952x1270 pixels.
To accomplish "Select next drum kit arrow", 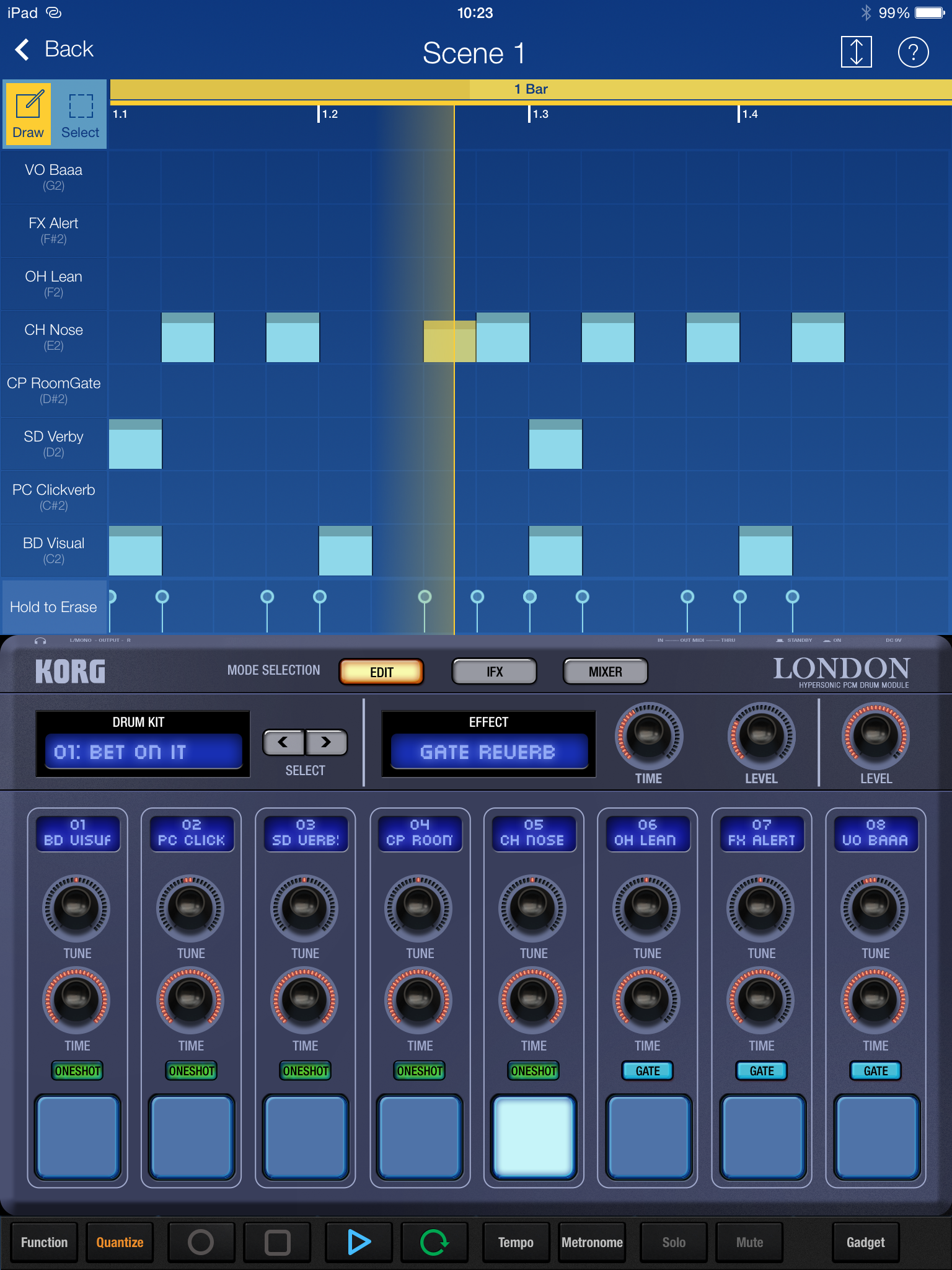I will pos(326,742).
